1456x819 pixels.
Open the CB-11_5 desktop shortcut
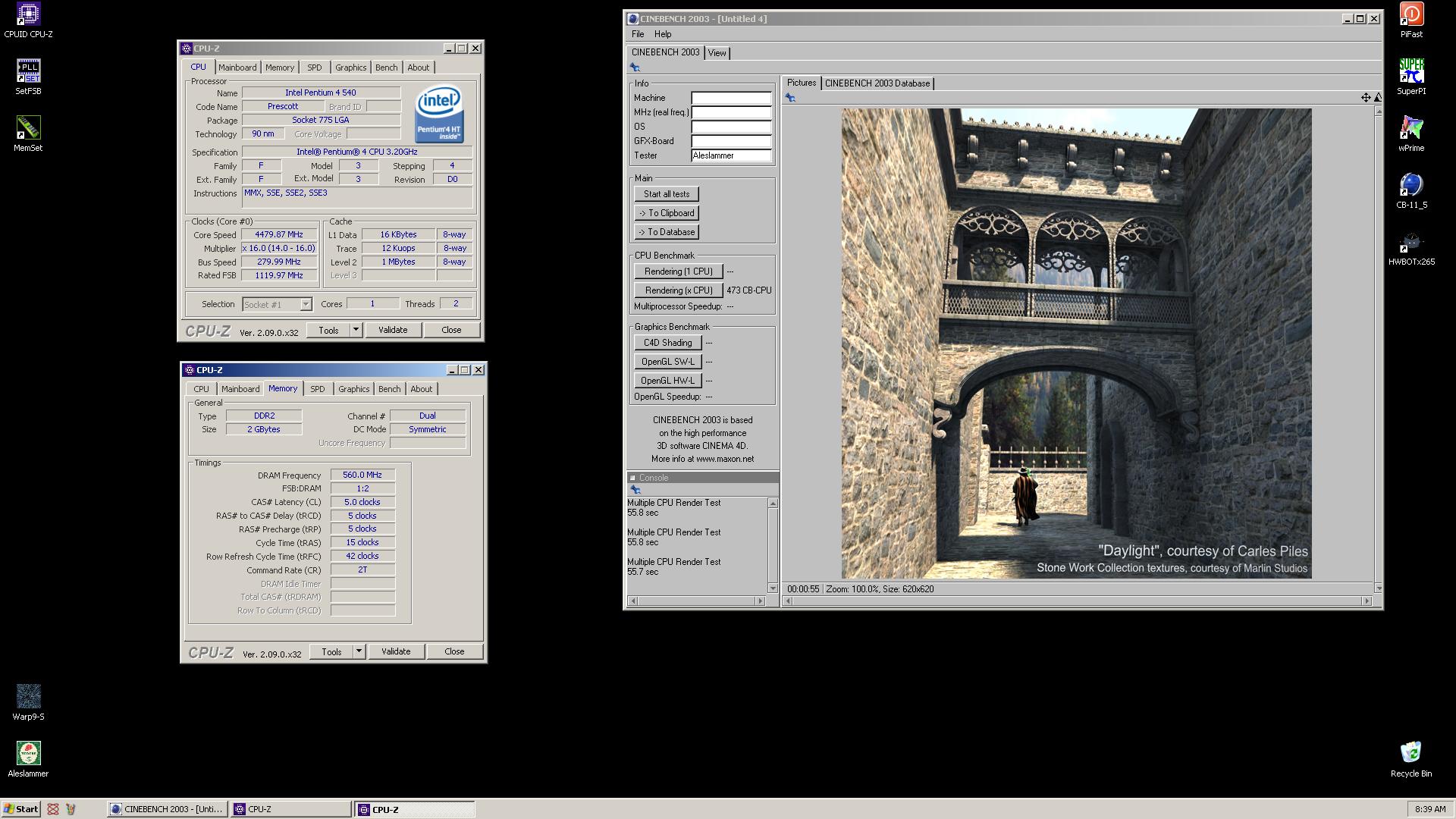tap(1410, 191)
